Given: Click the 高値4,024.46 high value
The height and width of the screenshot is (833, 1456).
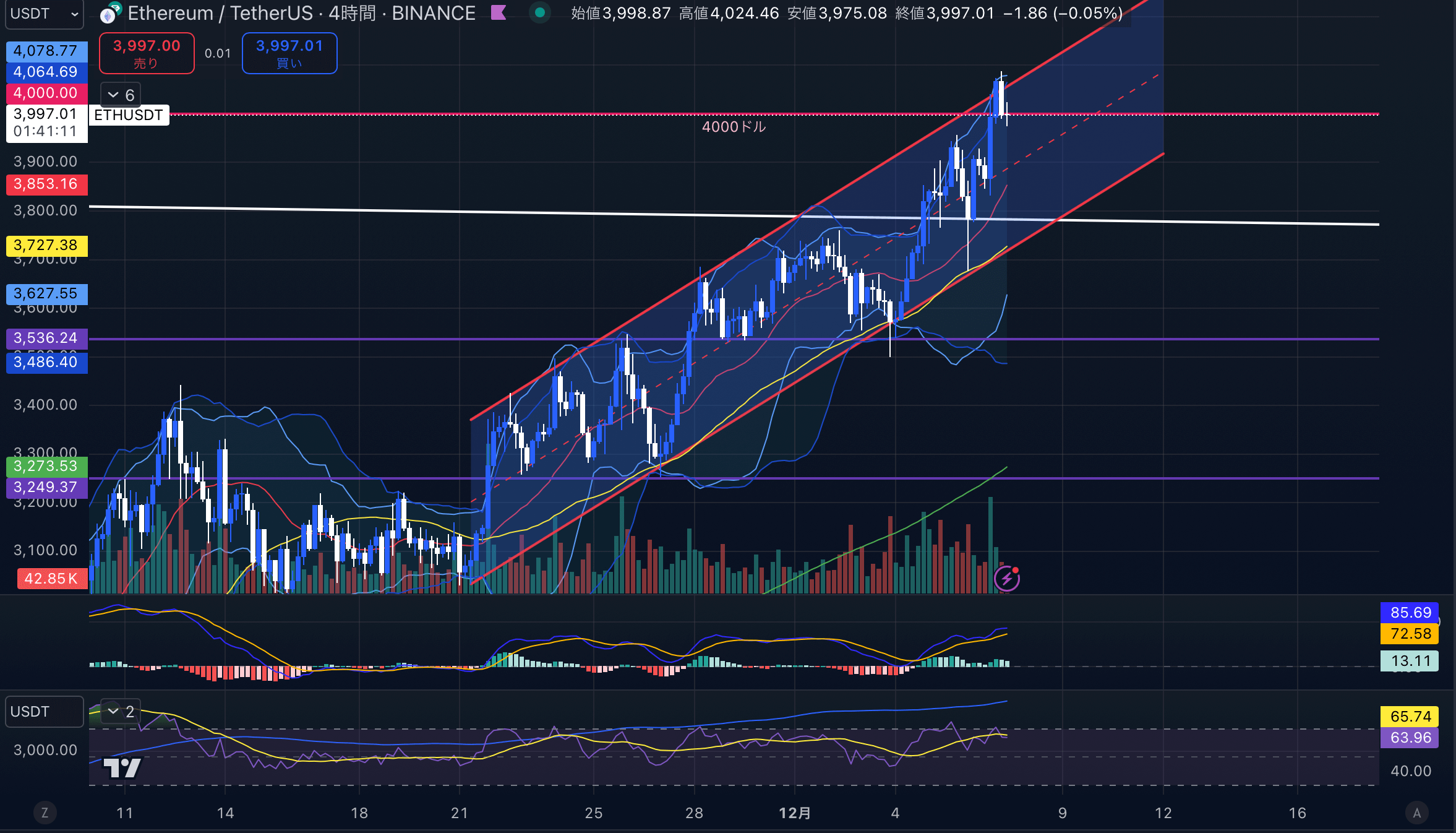Looking at the screenshot, I should click(x=729, y=13).
